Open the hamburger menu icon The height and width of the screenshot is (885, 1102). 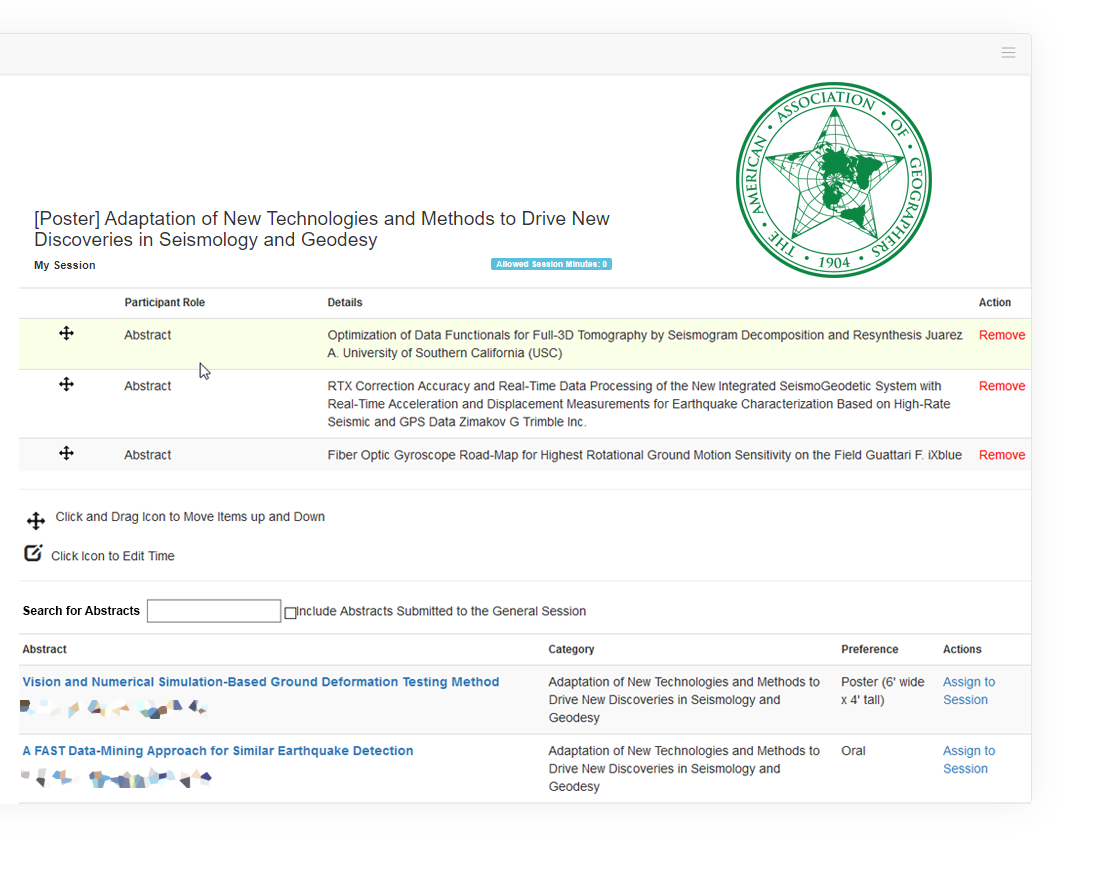point(1008,53)
